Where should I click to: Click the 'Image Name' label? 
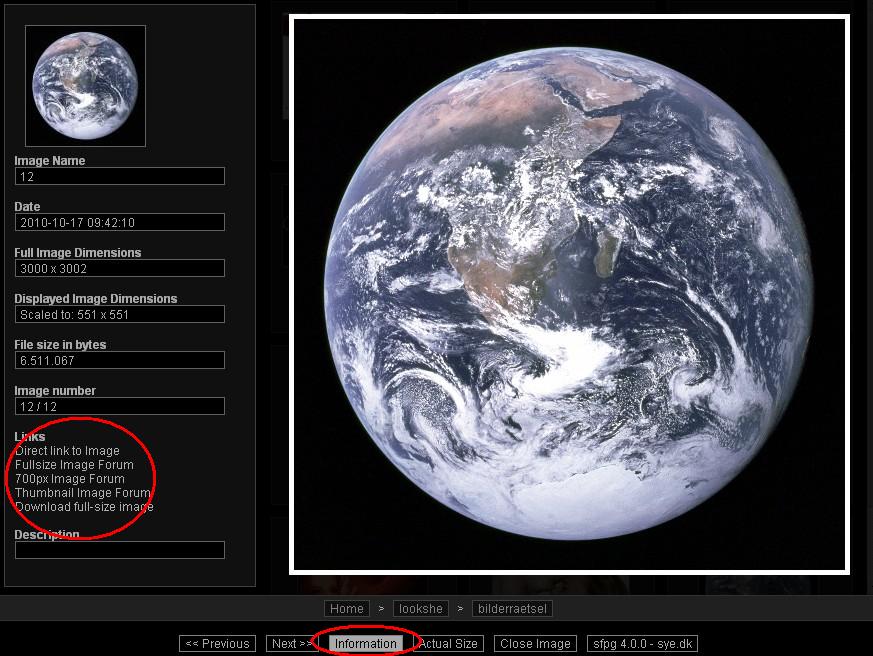pos(50,160)
